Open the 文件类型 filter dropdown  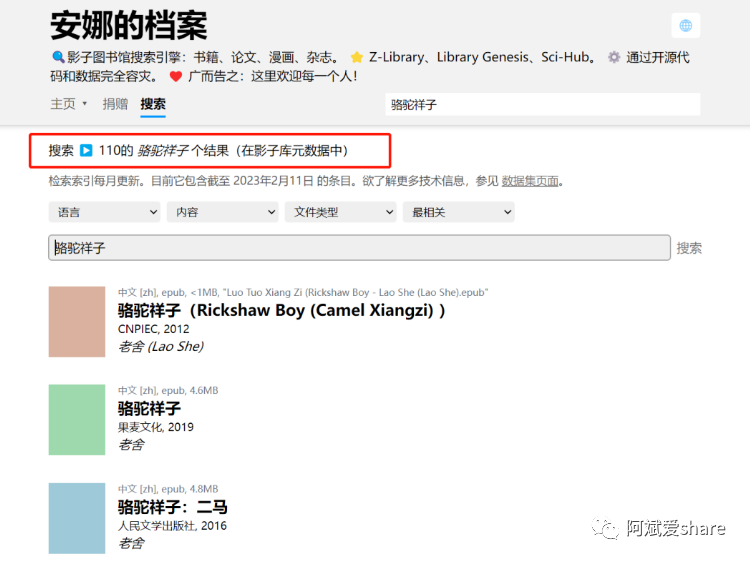(341, 212)
